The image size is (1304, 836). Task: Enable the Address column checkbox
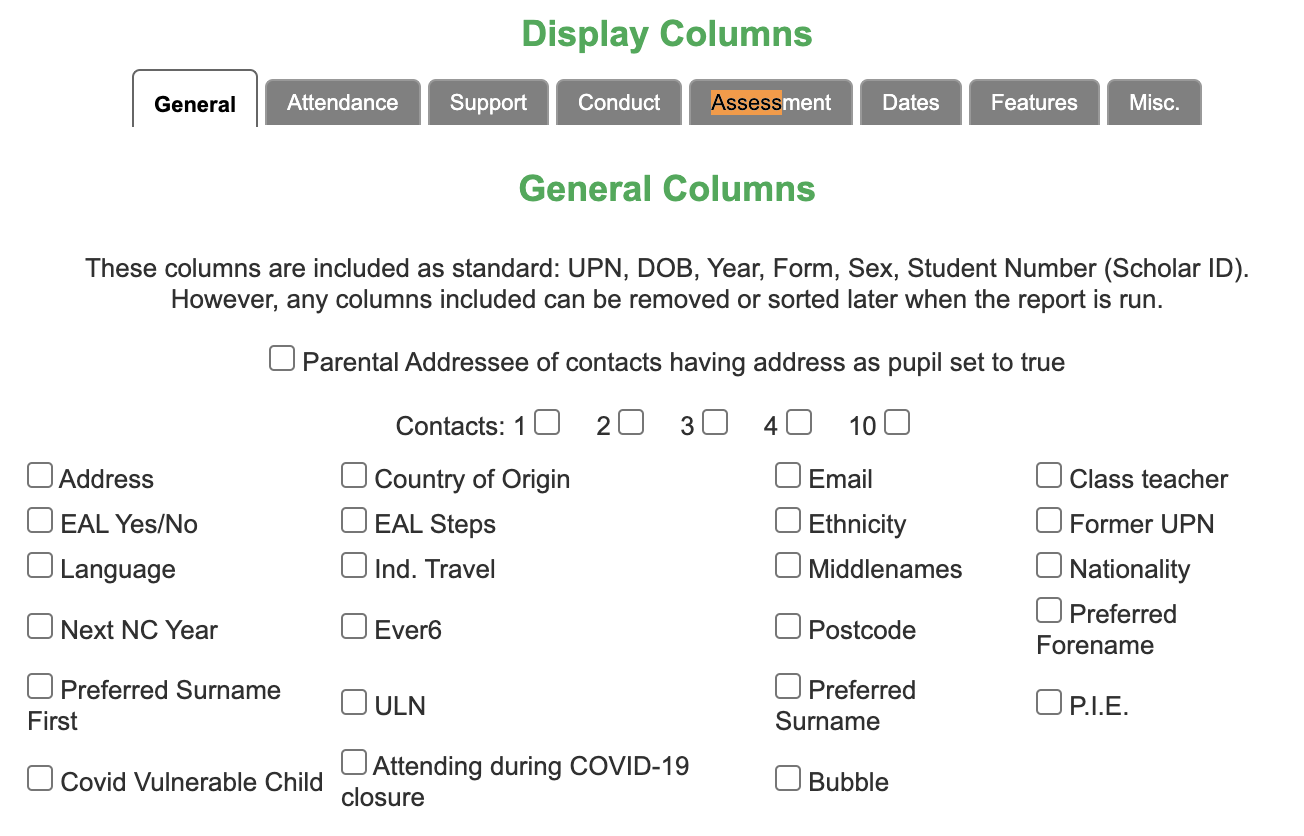click(40, 475)
